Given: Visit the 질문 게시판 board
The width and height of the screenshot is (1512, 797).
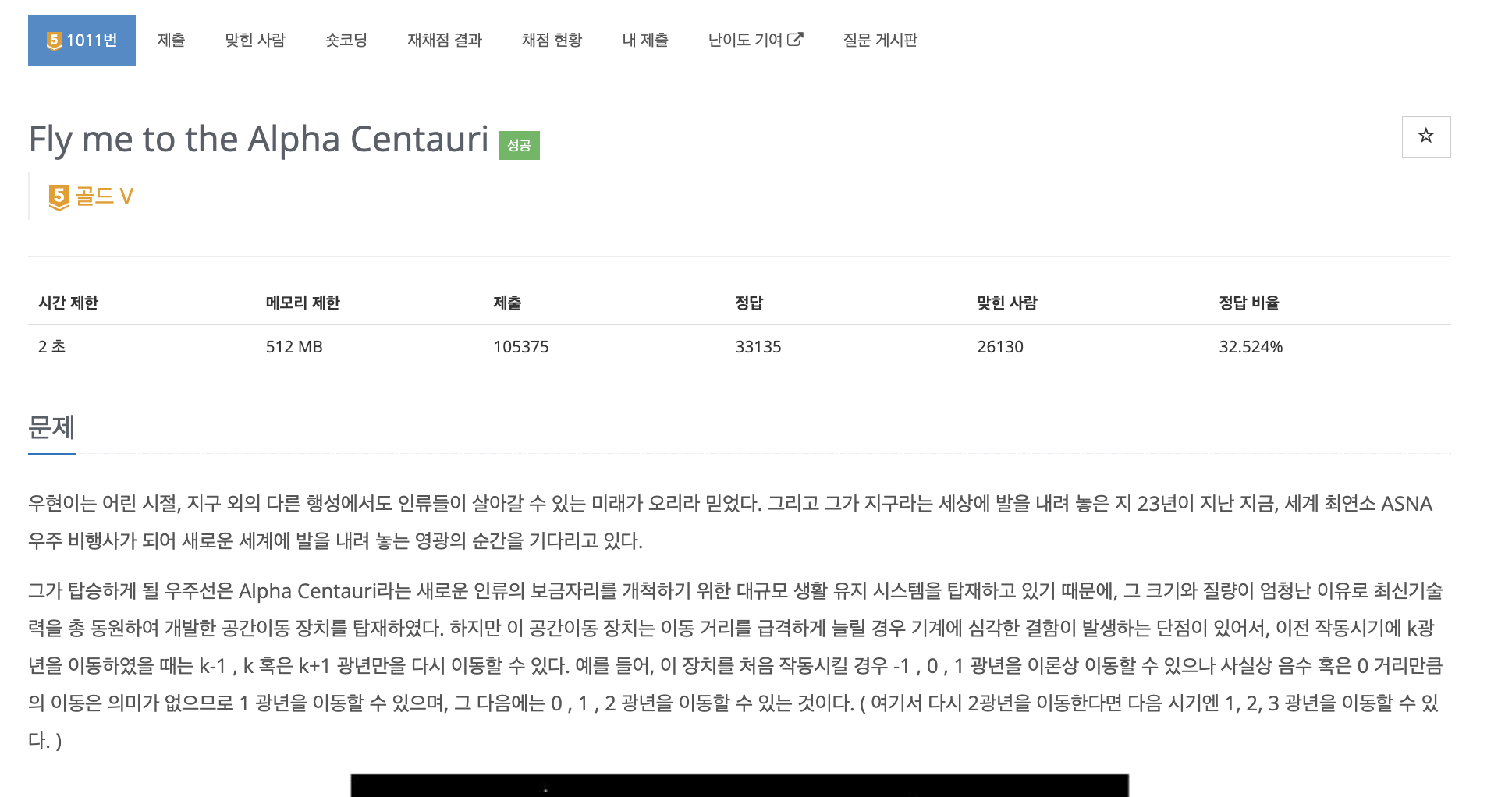Looking at the screenshot, I should (x=880, y=40).
